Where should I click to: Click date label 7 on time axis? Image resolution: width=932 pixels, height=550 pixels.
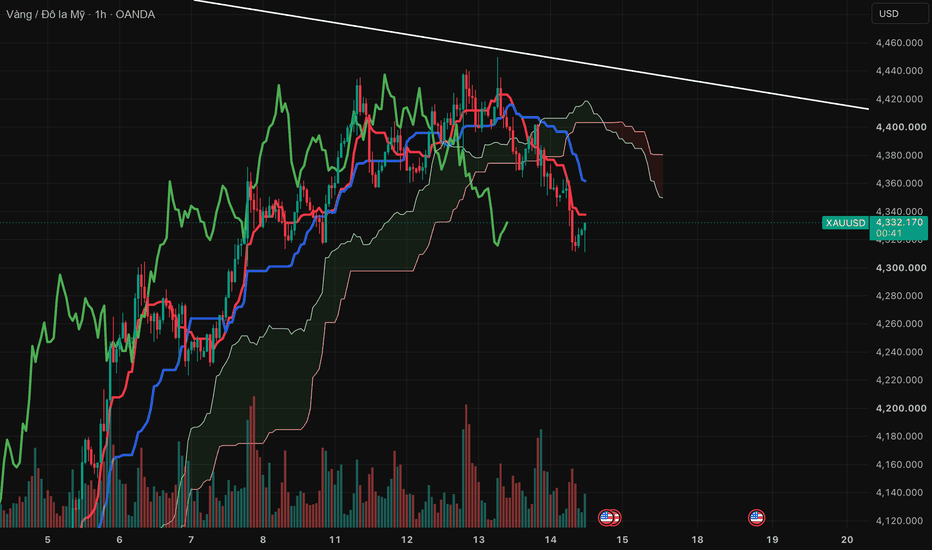point(191,540)
